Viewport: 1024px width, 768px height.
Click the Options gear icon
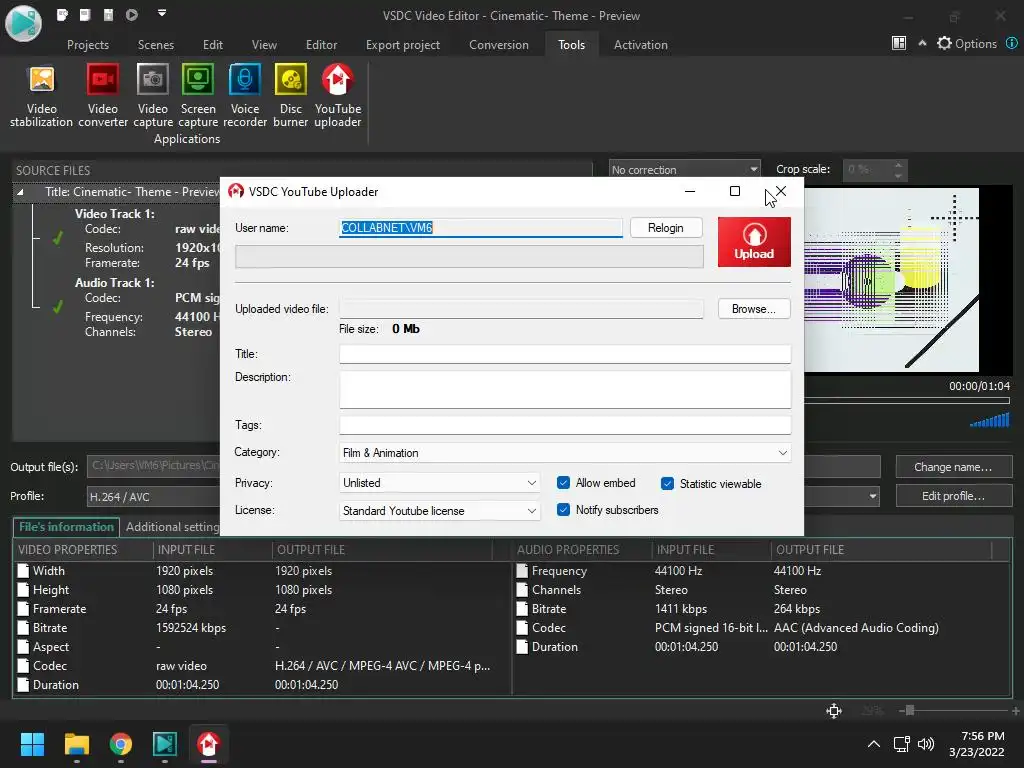click(944, 44)
